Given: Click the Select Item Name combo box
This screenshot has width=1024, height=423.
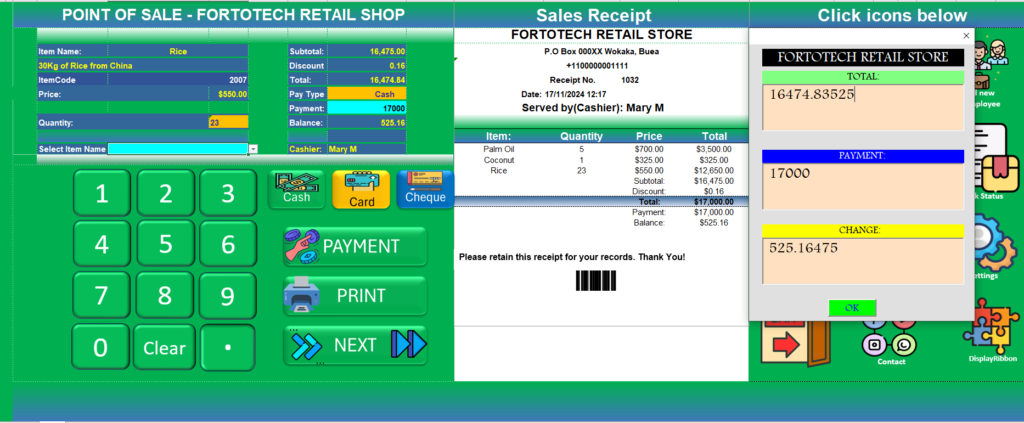Looking at the screenshot, I should pyautogui.click(x=177, y=149).
